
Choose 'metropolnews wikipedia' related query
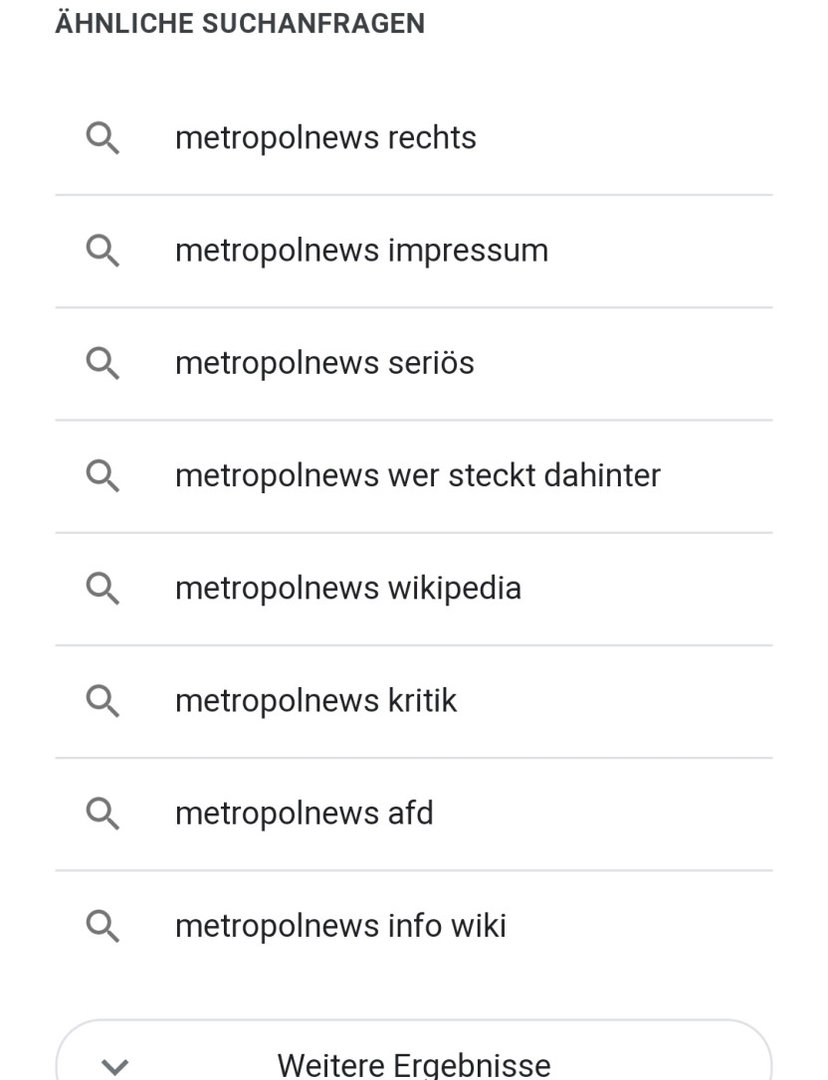pyautogui.click(x=348, y=588)
